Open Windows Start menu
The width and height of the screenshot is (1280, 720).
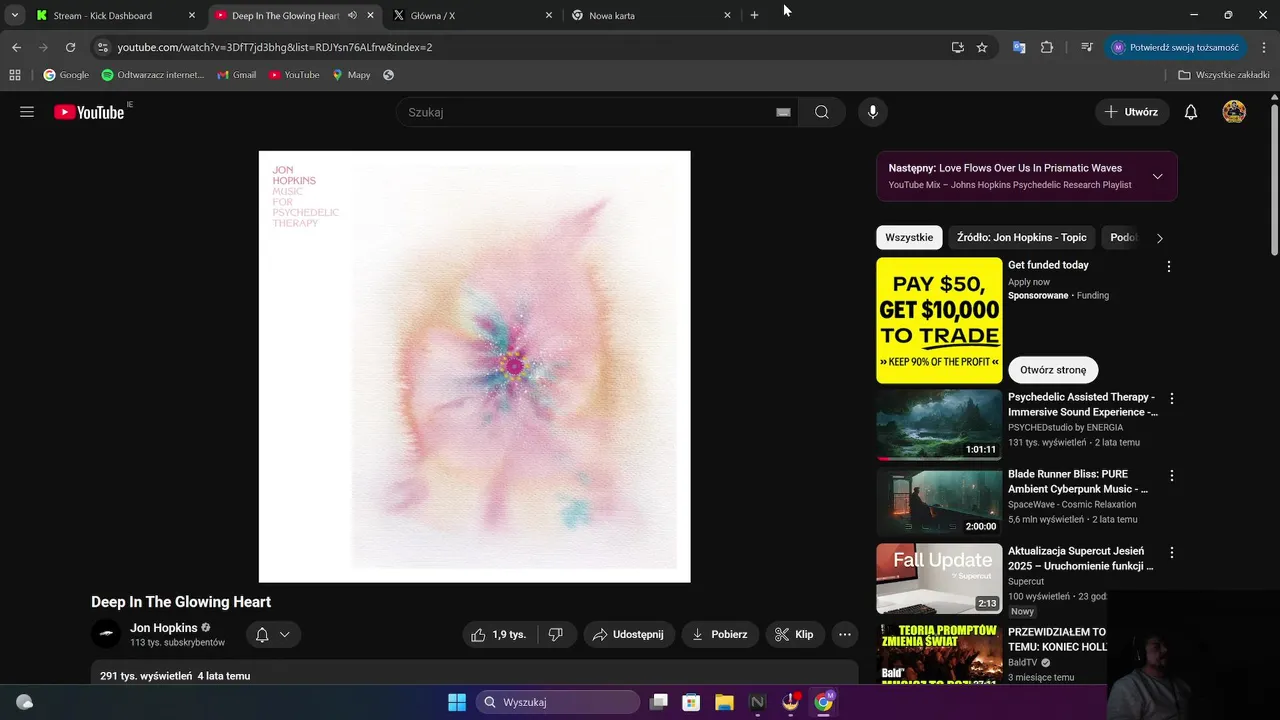(x=457, y=702)
